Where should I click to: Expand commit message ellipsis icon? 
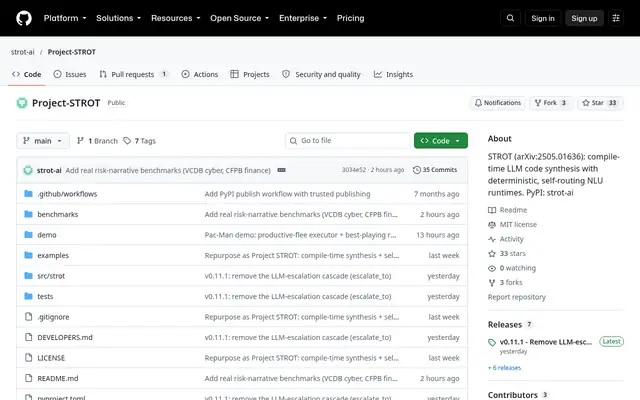pyautogui.click(x=281, y=170)
